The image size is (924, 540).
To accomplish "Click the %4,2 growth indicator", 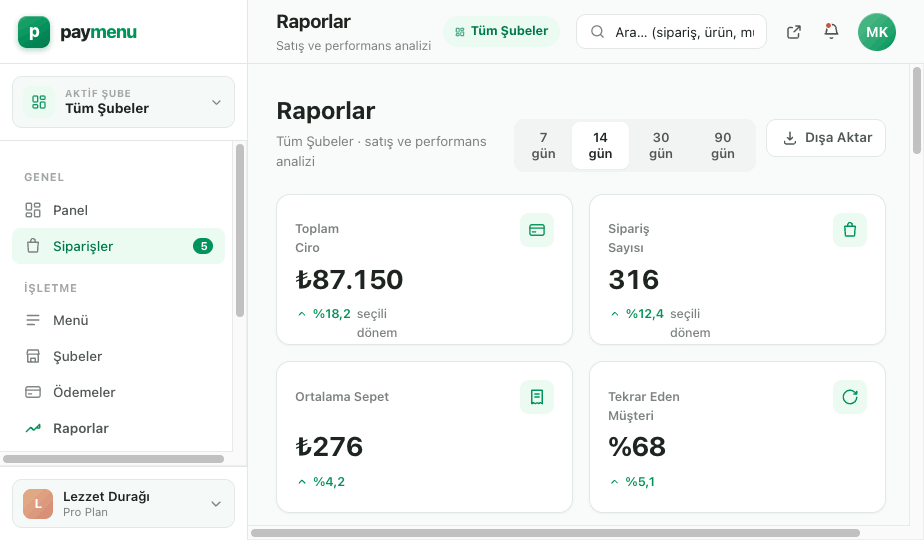I will coord(322,482).
